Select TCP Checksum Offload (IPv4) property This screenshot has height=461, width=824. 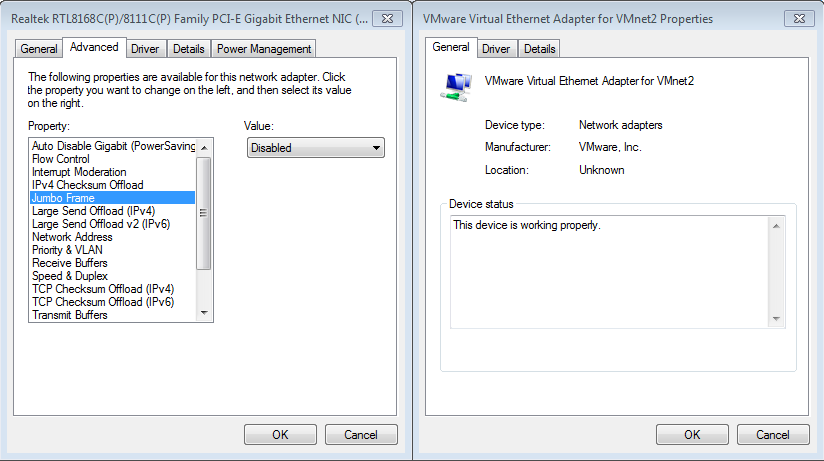click(x=113, y=289)
